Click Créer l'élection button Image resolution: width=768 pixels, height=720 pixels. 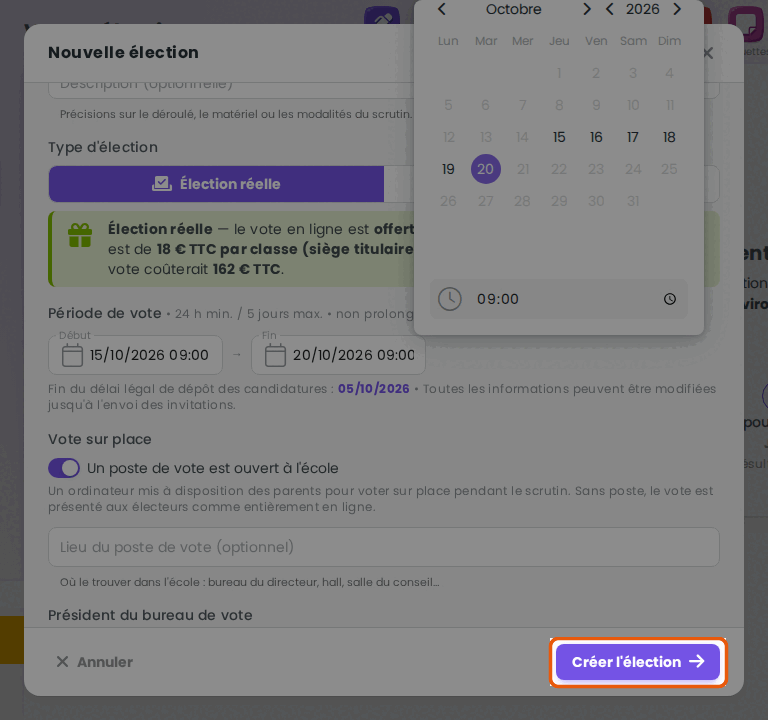point(638,662)
